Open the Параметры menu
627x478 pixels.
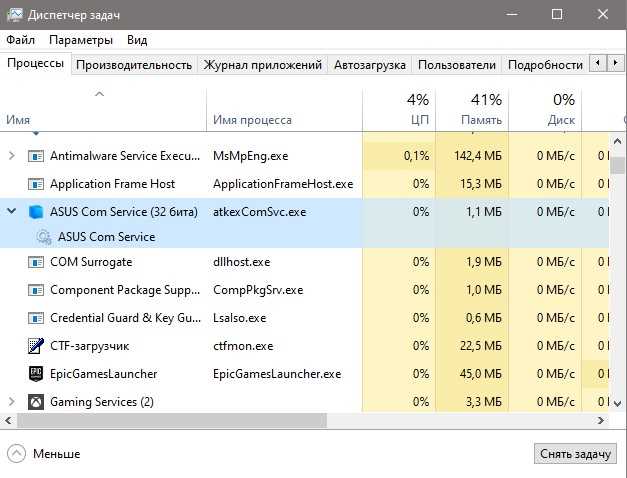81,40
